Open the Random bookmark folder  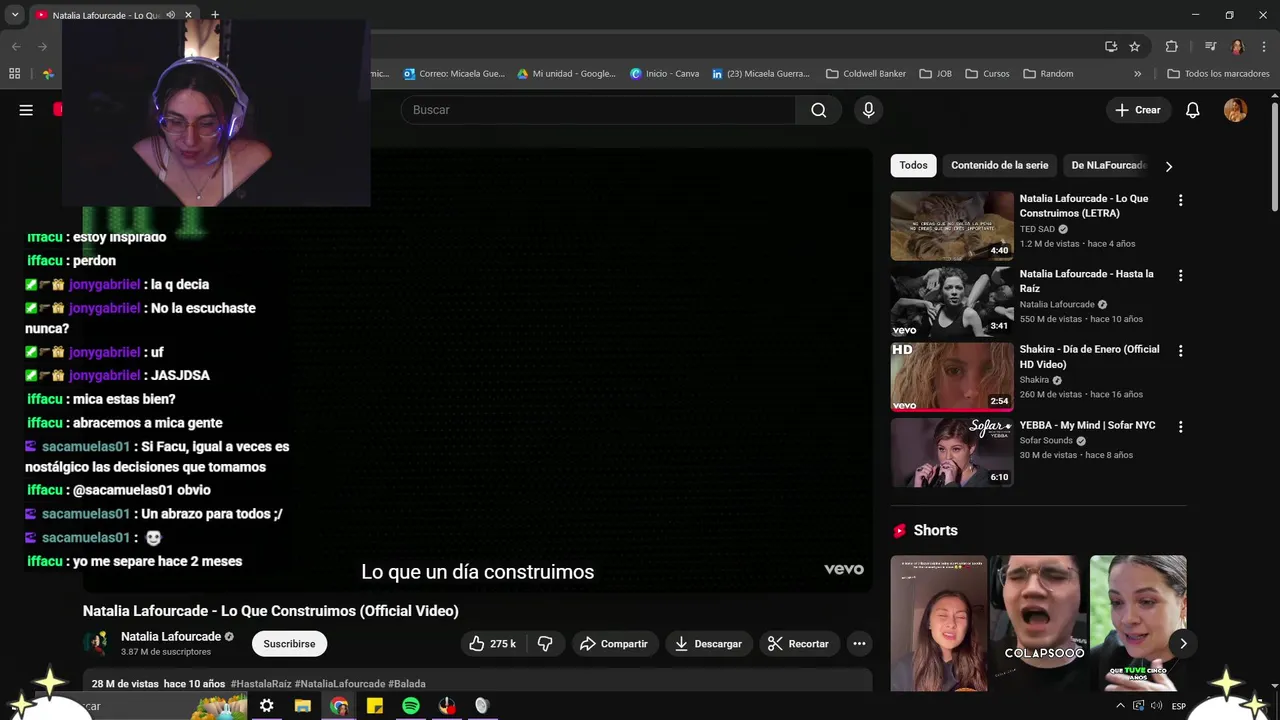point(1048,73)
